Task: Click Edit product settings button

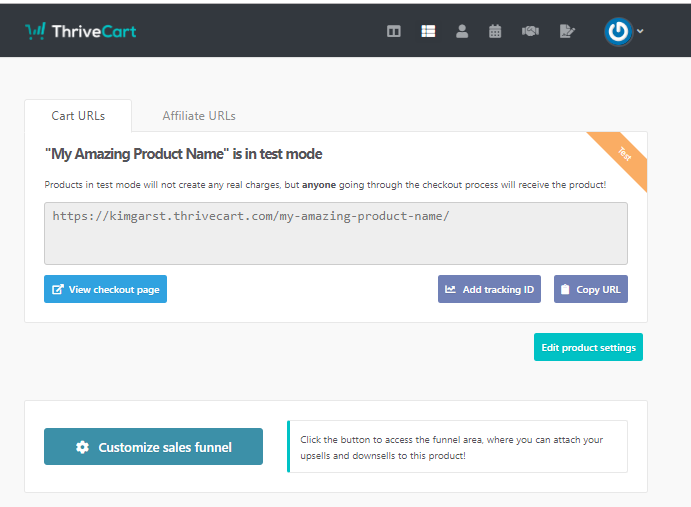Action: pyautogui.click(x=588, y=347)
